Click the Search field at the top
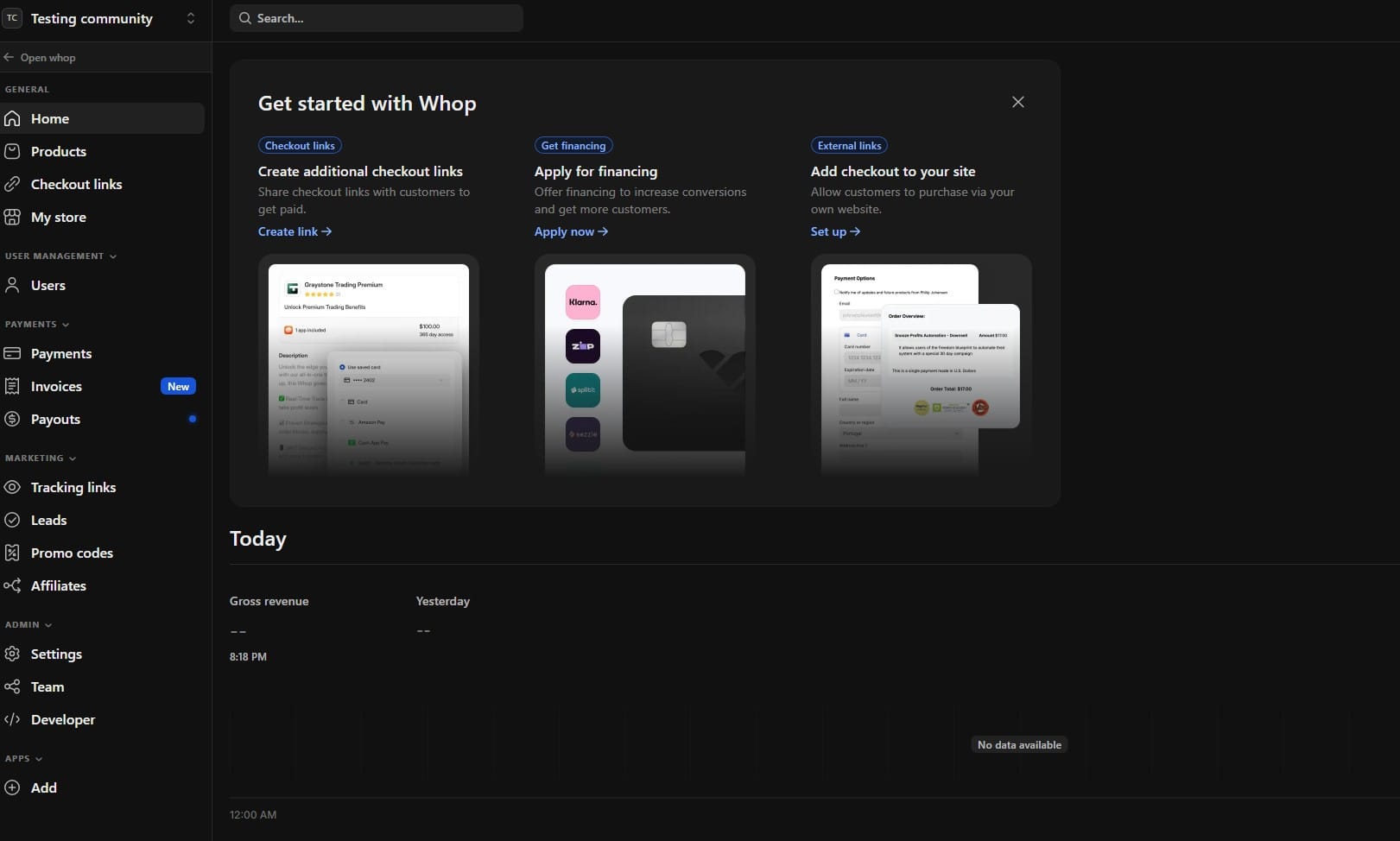Screen dimensions: 1400x841 click(375, 17)
